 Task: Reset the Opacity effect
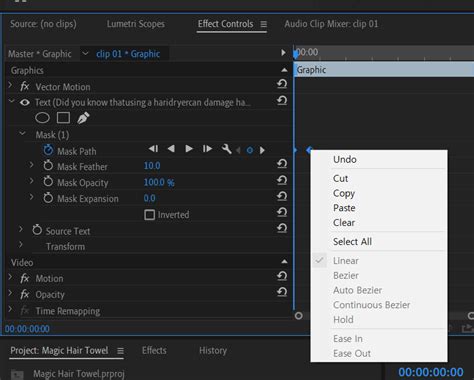click(x=282, y=292)
